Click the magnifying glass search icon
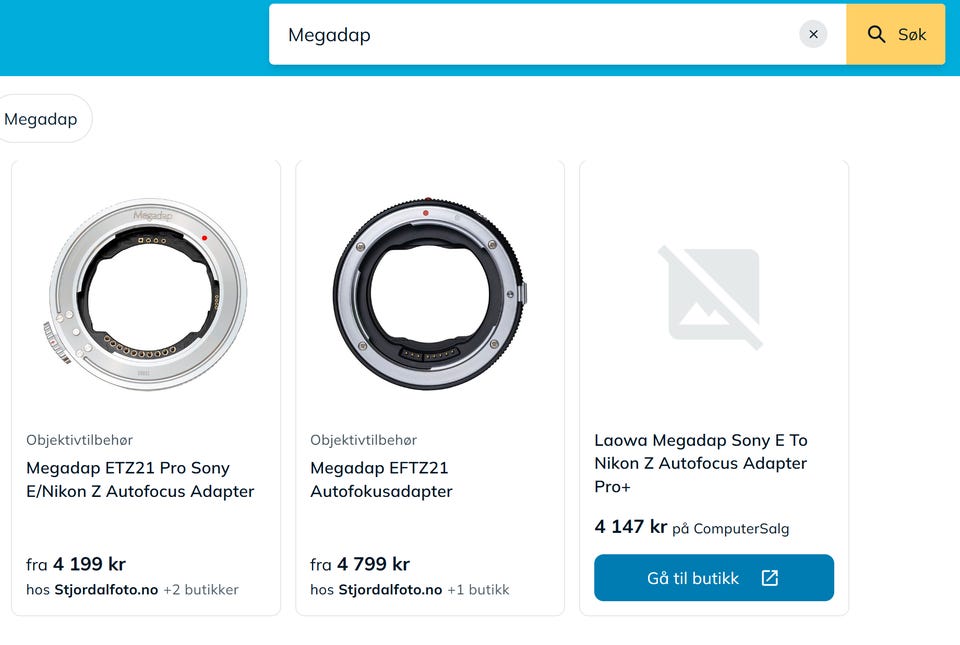Viewport: 960px width, 645px height. (877, 34)
